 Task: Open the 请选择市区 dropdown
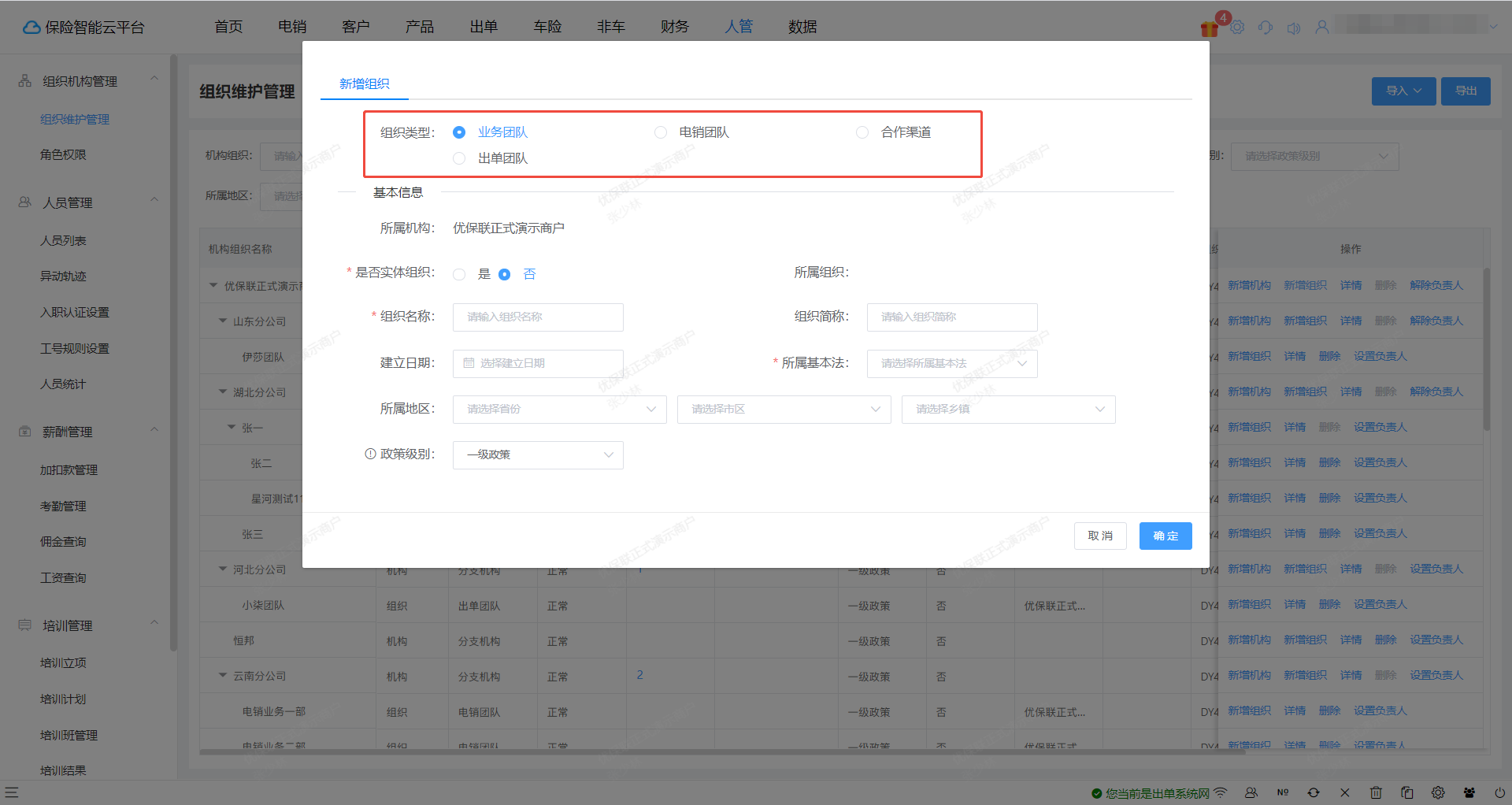click(784, 409)
